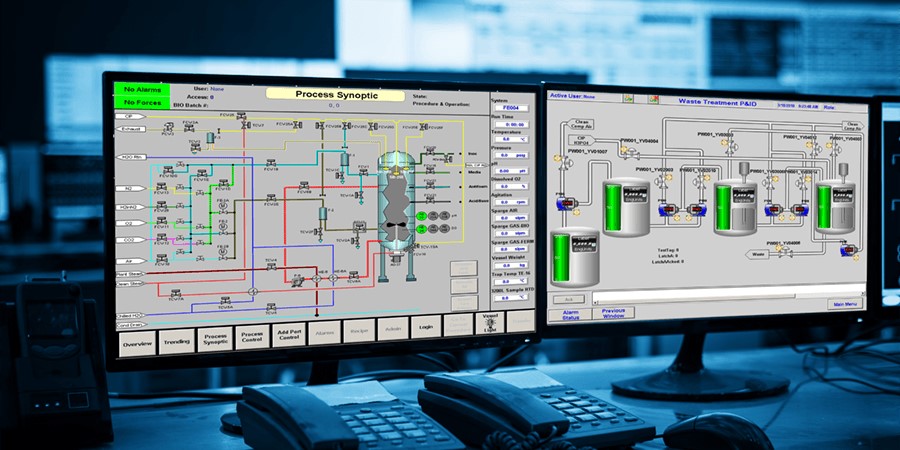The width and height of the screenshot is (900, 450).
Task: Click the FCV100 valve symbol
Action: pyautogui.click(x=168, y=170)
